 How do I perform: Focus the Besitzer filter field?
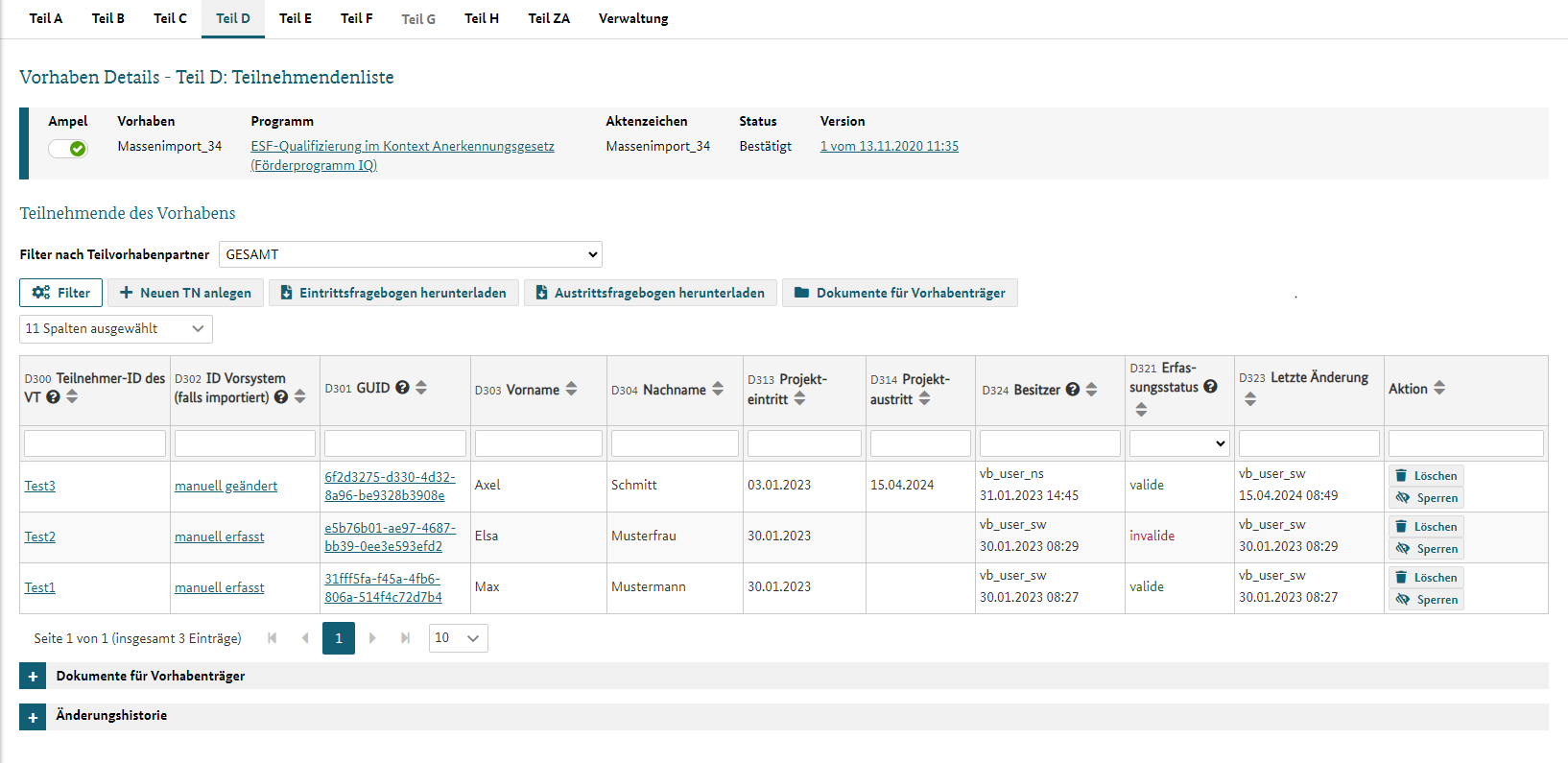(1050, 443)
